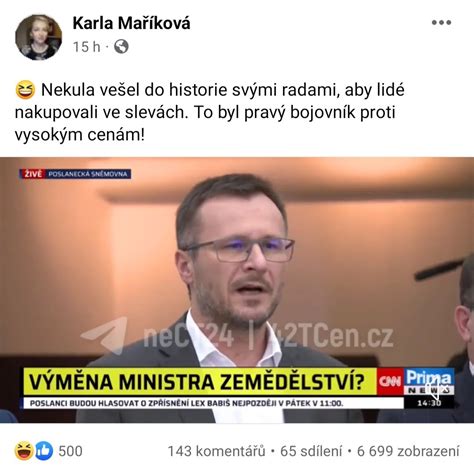Click the Haha reaction icon near 500

coord(24,451)
